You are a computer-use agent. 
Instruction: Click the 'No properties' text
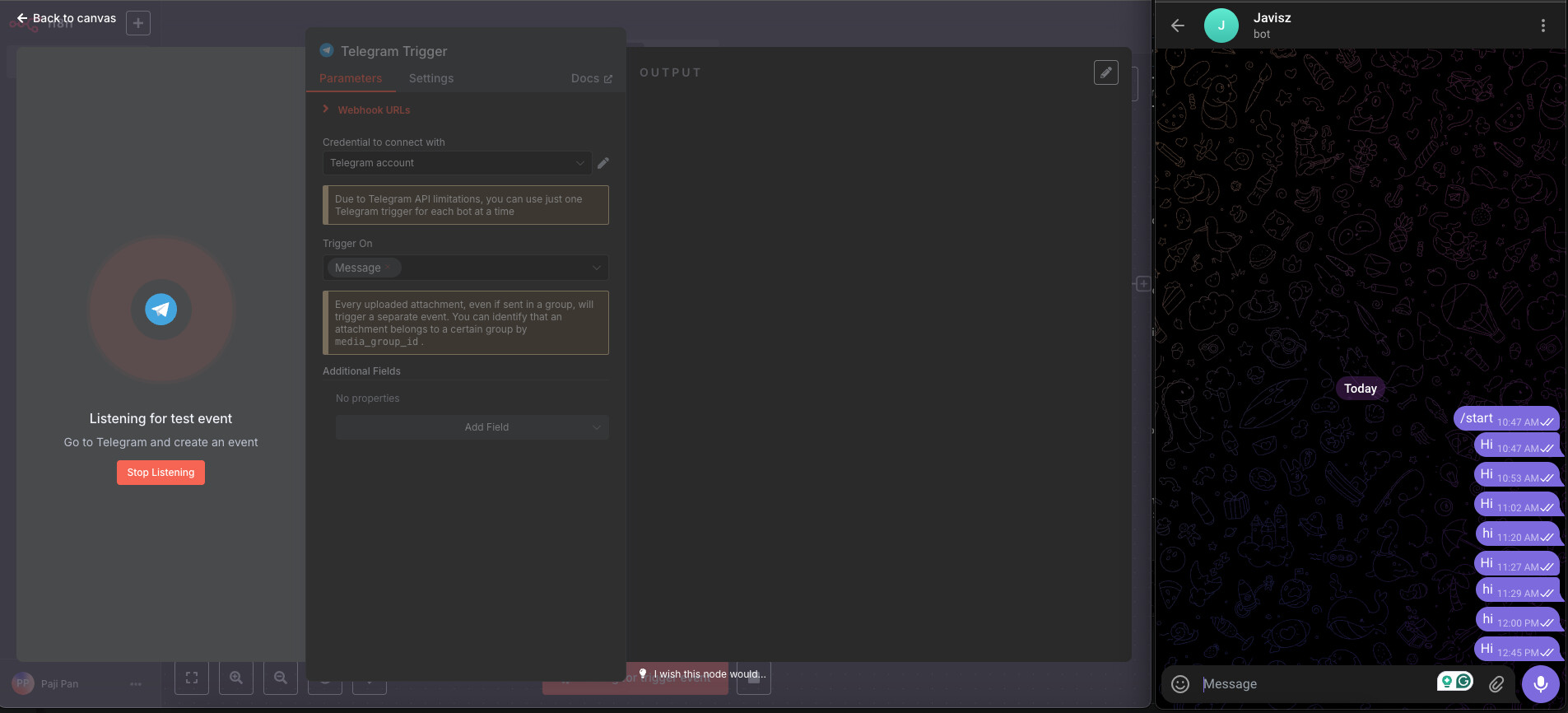367,398
